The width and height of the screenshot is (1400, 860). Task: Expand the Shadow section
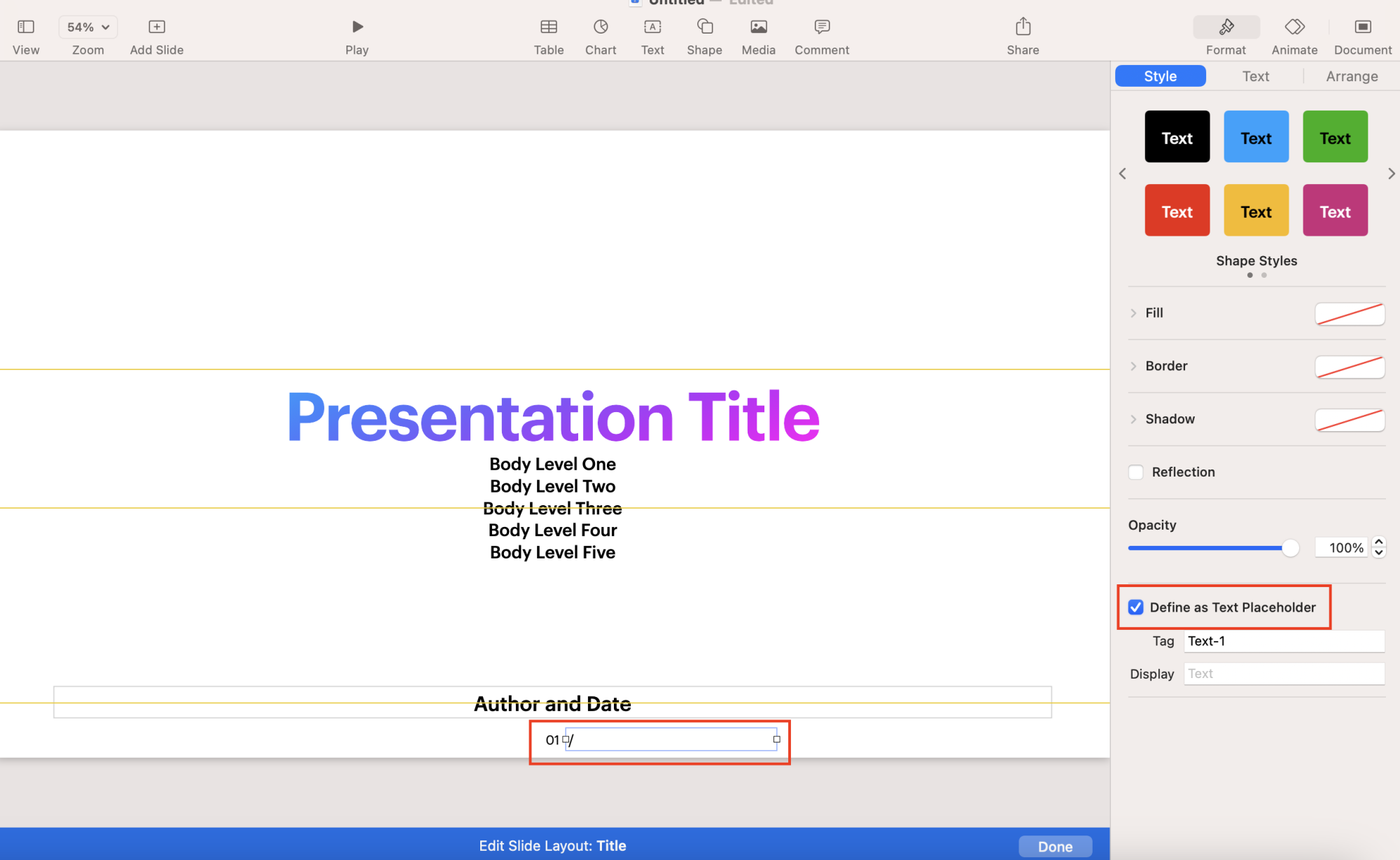click(x=1133, y=419)
